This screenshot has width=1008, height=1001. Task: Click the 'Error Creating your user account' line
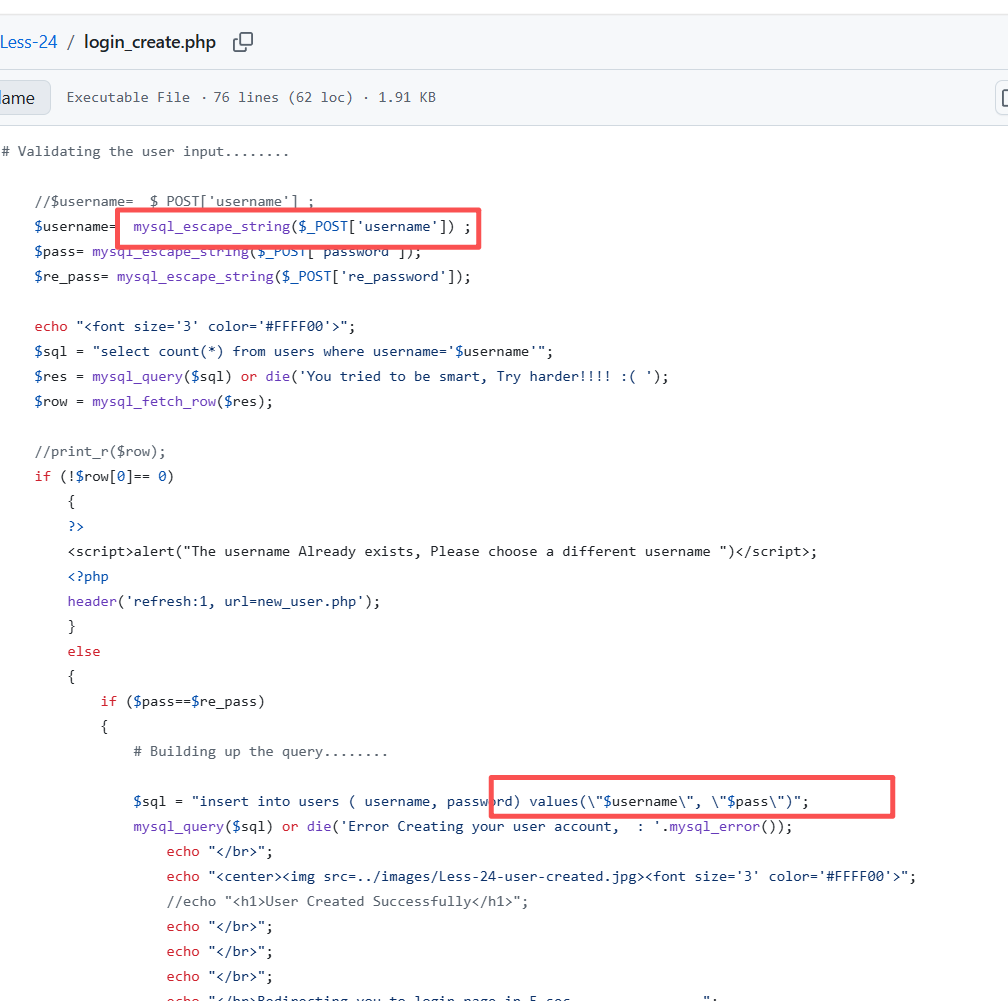click(x=463, y=827)
